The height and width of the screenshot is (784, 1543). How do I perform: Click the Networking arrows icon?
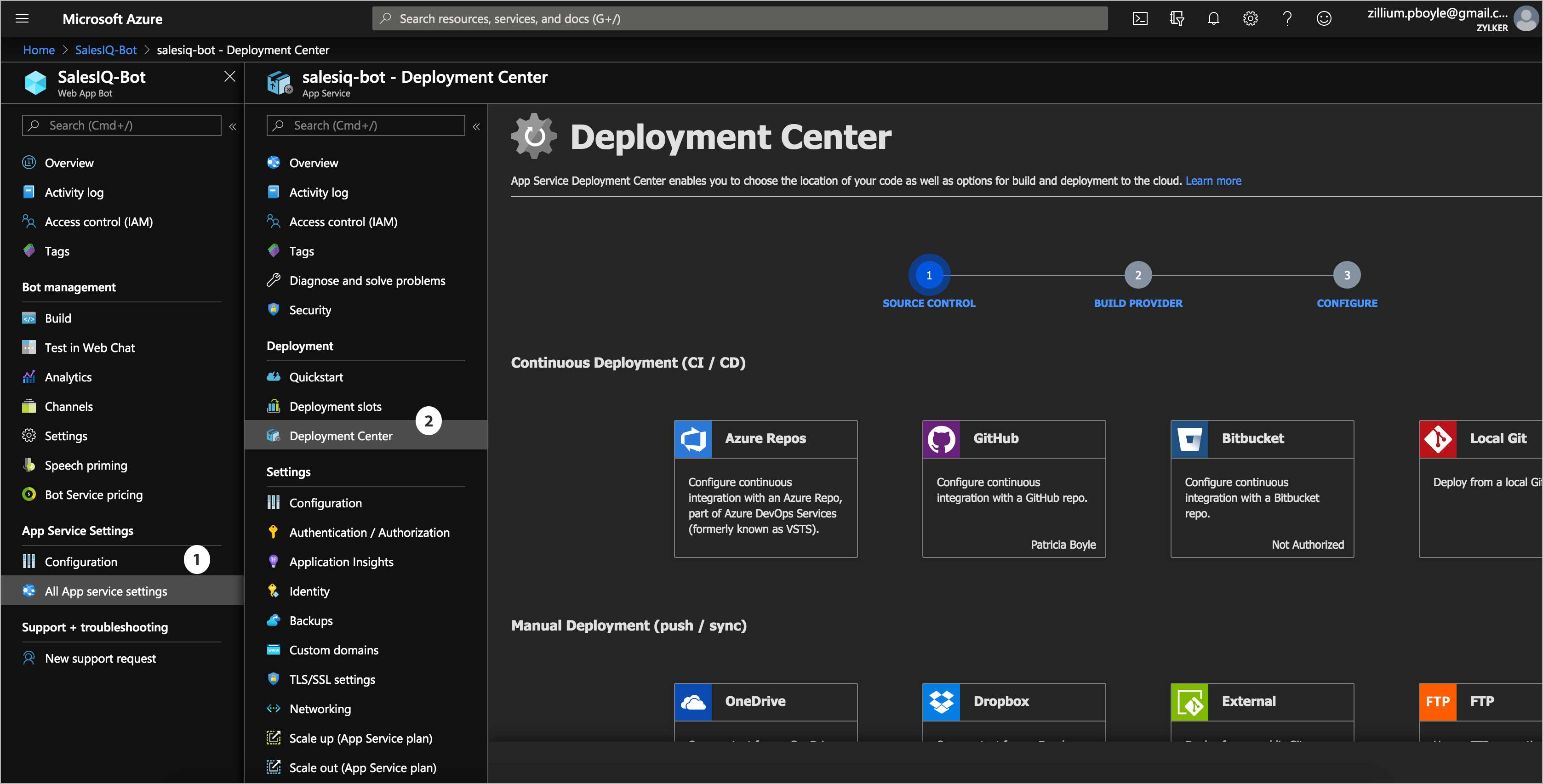pyautogui.click(x=273, y=709)
